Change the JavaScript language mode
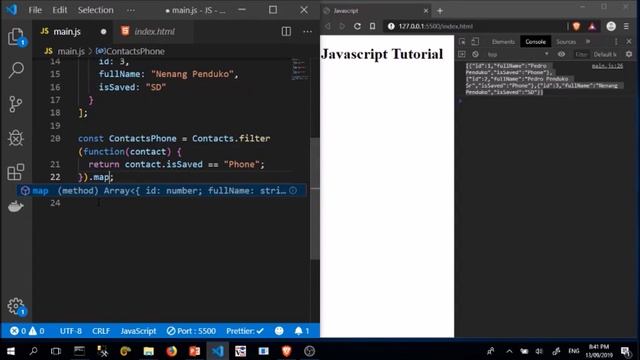The height and width of the screenshot is (360, 640). 138,331
